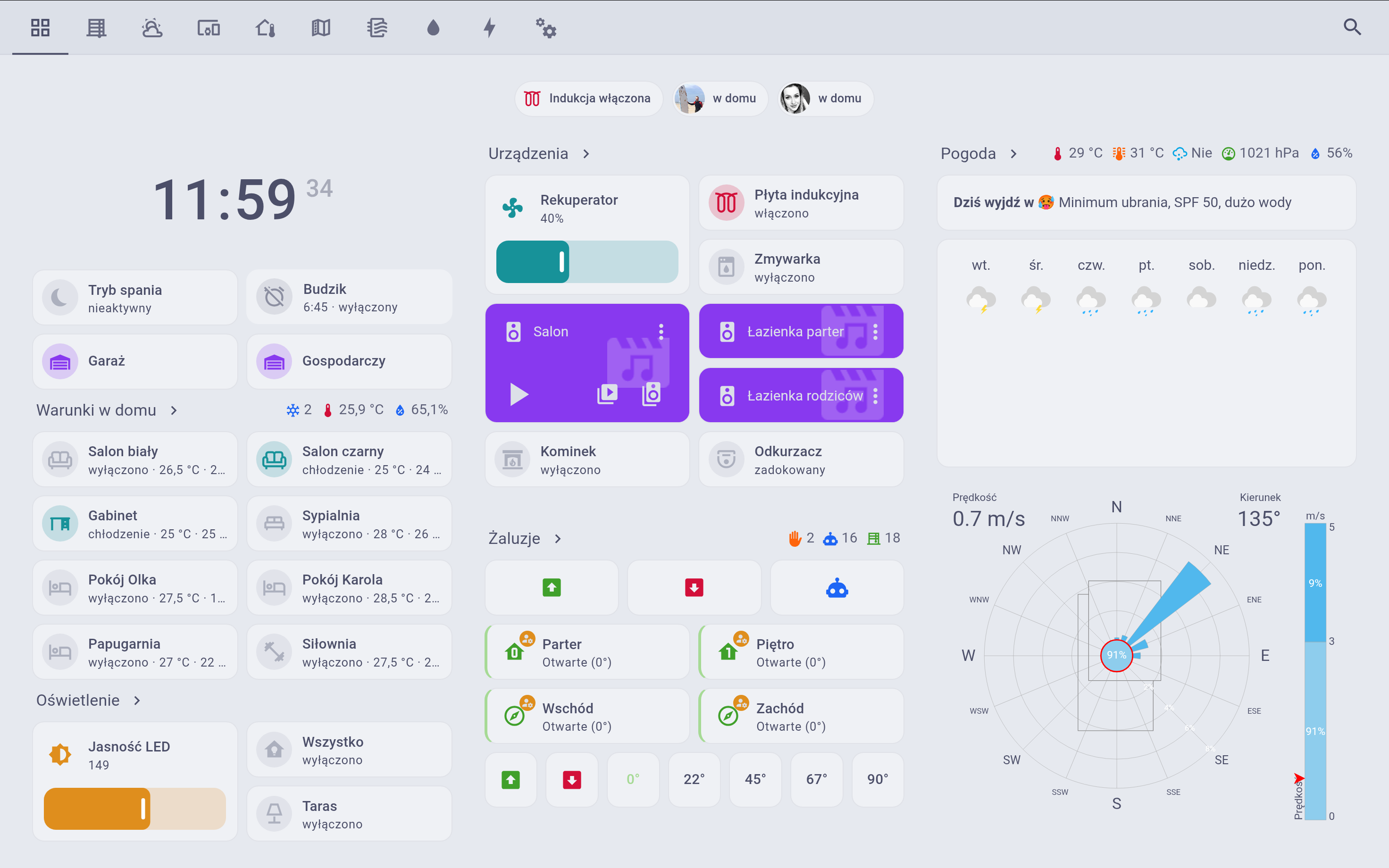
Task: Open Salon speaker three-dot menu
Action: coord(661,331)
